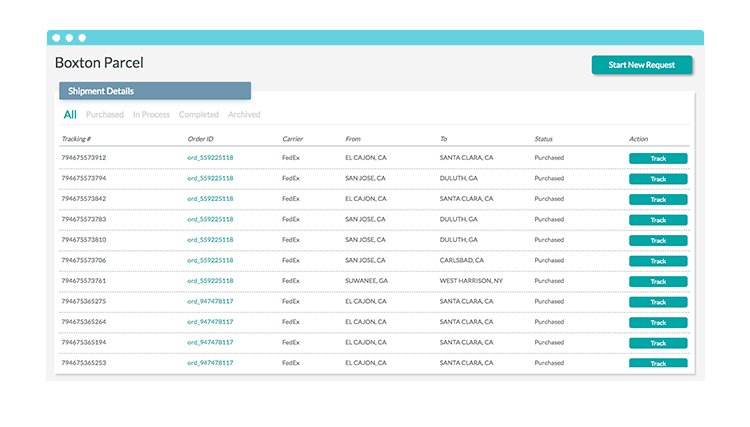Track shipment 794675573810
Image resolution: width=750 pixels, height=427 pixels.
[658, 241]
